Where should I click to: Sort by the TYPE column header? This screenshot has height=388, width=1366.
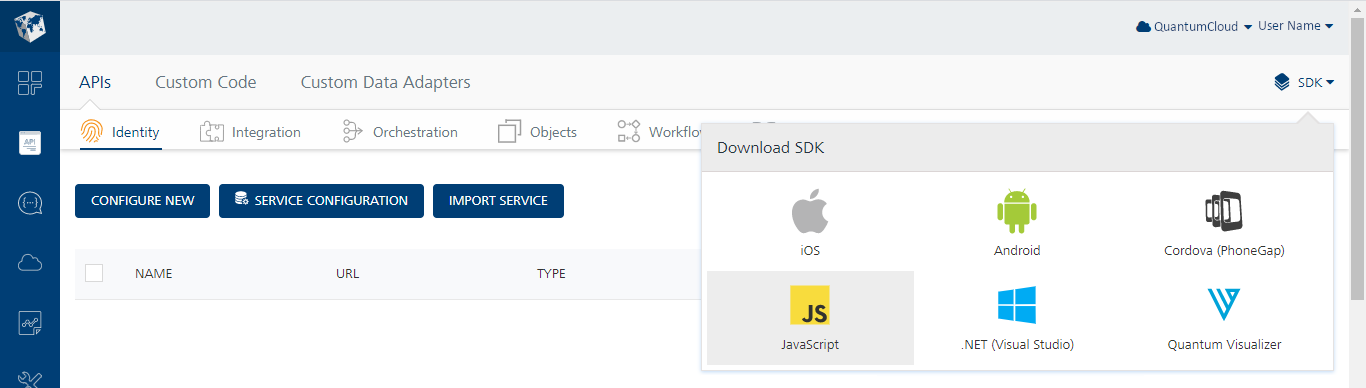point(551,274)
